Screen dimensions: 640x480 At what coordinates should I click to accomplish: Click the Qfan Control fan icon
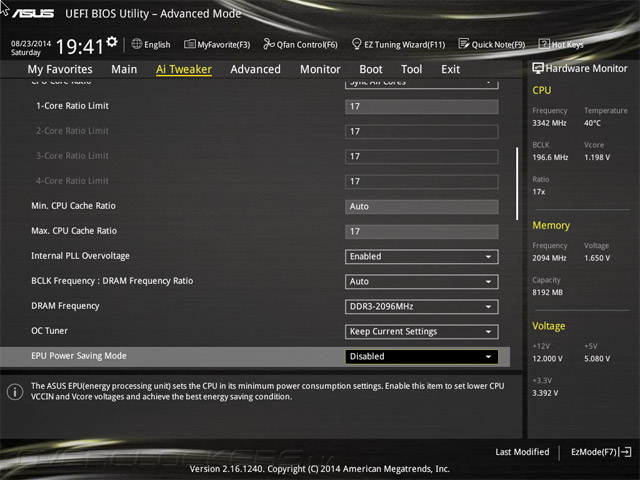tap(269, 44)
